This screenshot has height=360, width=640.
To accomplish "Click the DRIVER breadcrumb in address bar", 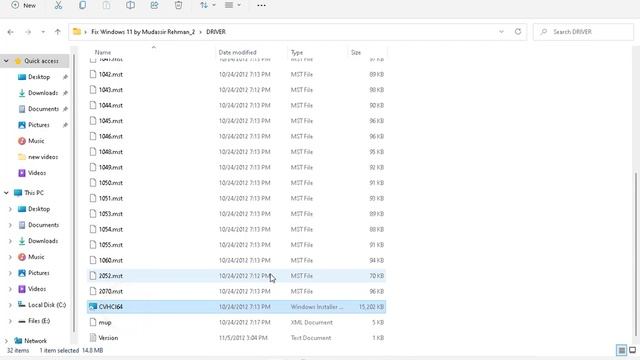I will click(216, 32).
